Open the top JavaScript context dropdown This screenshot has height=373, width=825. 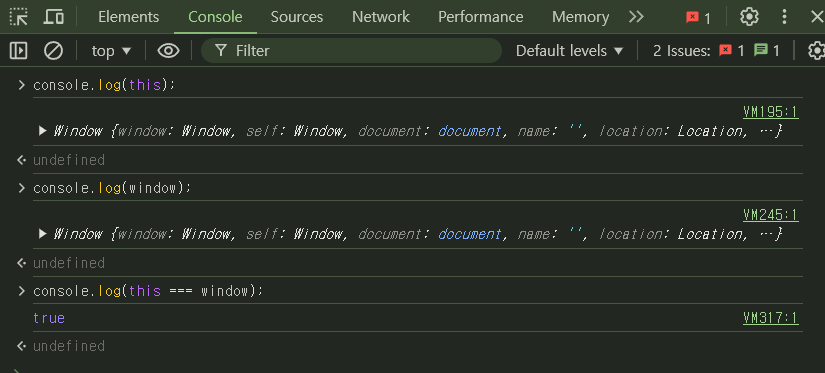(111, 51)
